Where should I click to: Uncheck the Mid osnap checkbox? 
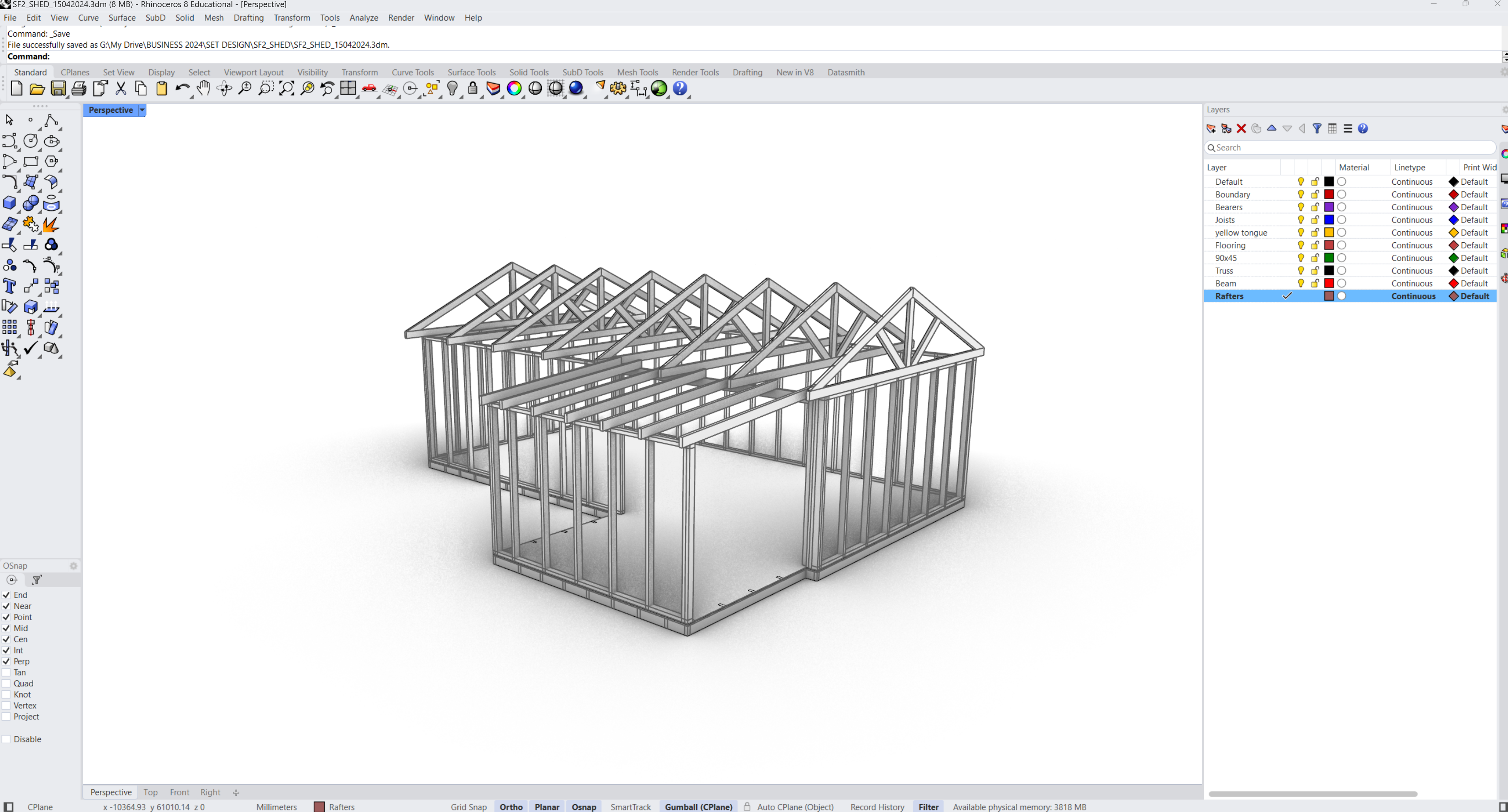click(x=6, y=628)
